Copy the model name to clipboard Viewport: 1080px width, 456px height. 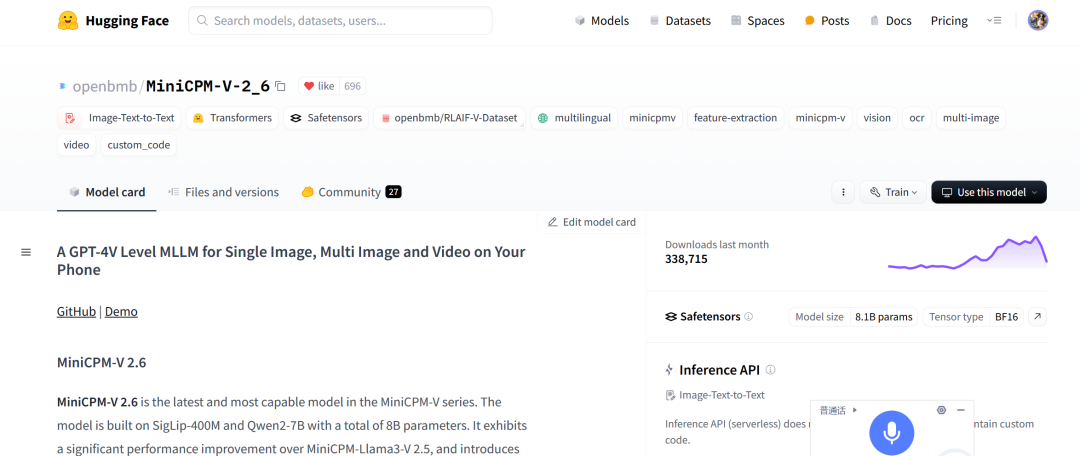280,86
